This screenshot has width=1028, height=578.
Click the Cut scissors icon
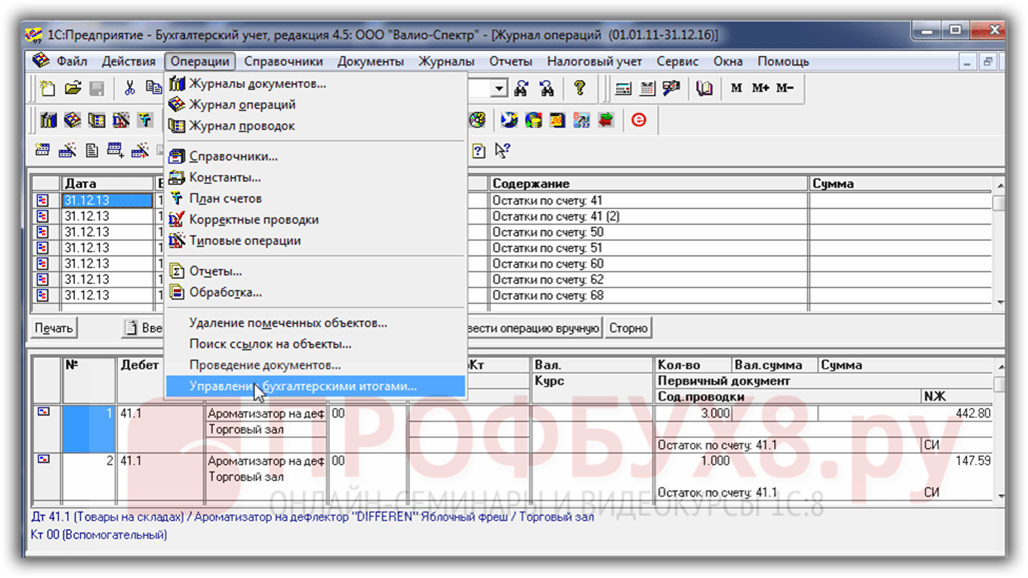pos(129,88)
